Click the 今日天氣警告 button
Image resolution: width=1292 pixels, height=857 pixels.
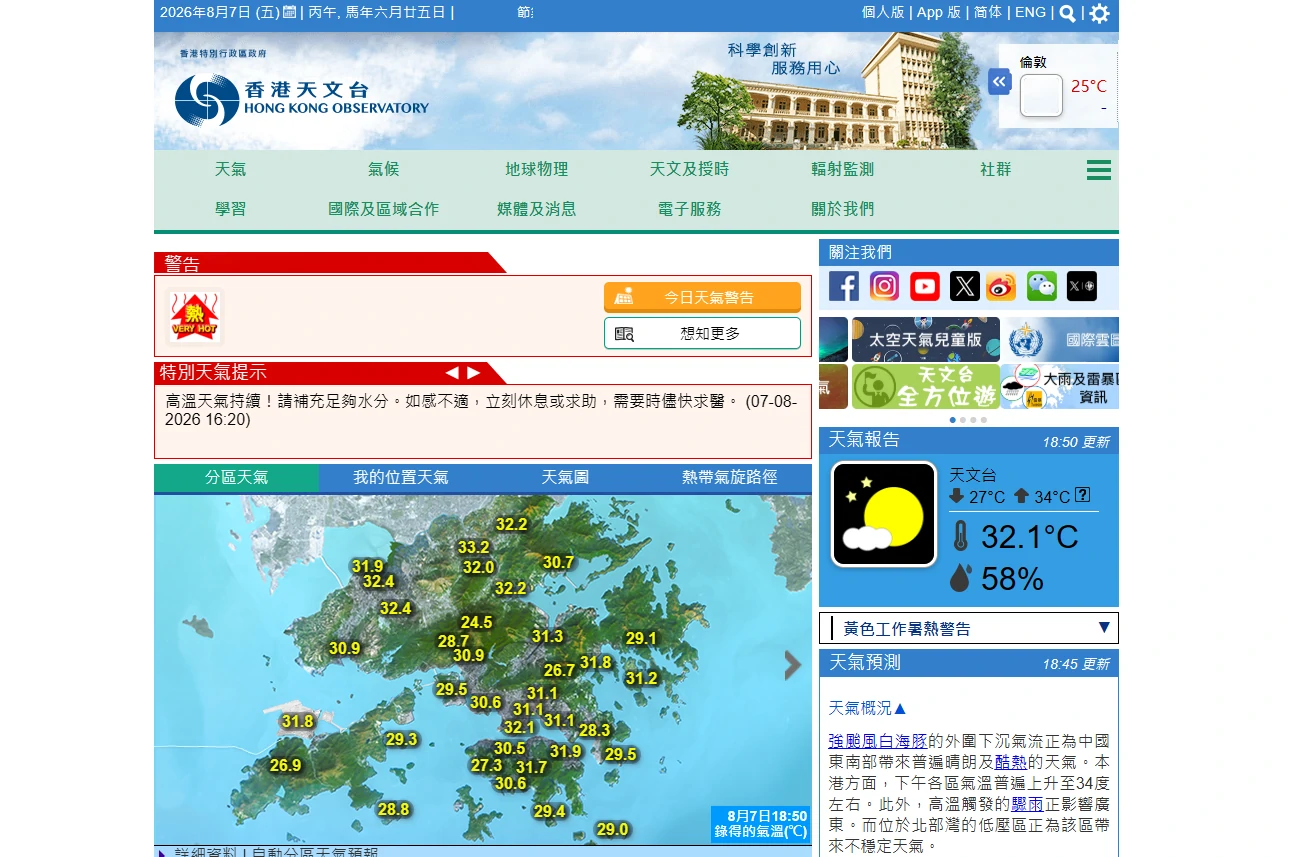pyautogui.click(x=702, y=297)
